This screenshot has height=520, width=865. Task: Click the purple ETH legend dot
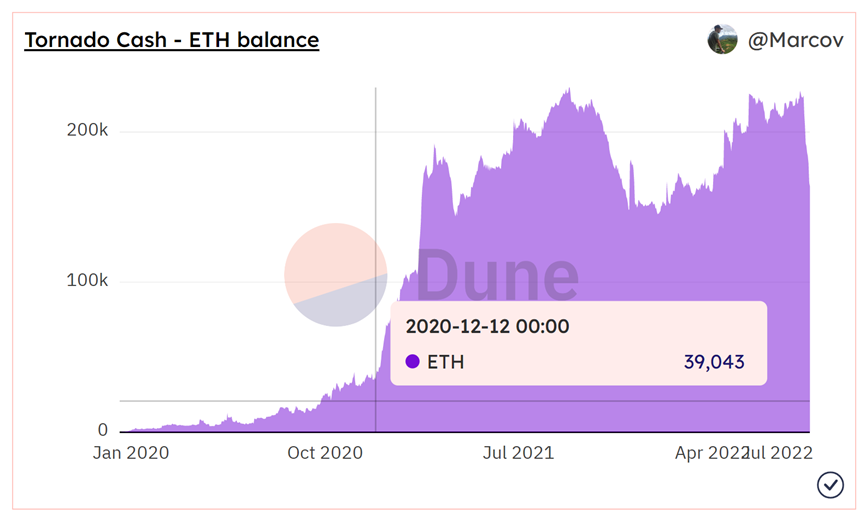(412, 362)
